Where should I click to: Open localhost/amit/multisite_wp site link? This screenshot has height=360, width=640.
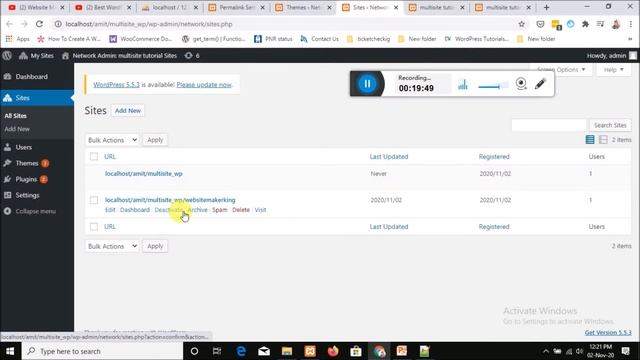(x=144, y=173)
